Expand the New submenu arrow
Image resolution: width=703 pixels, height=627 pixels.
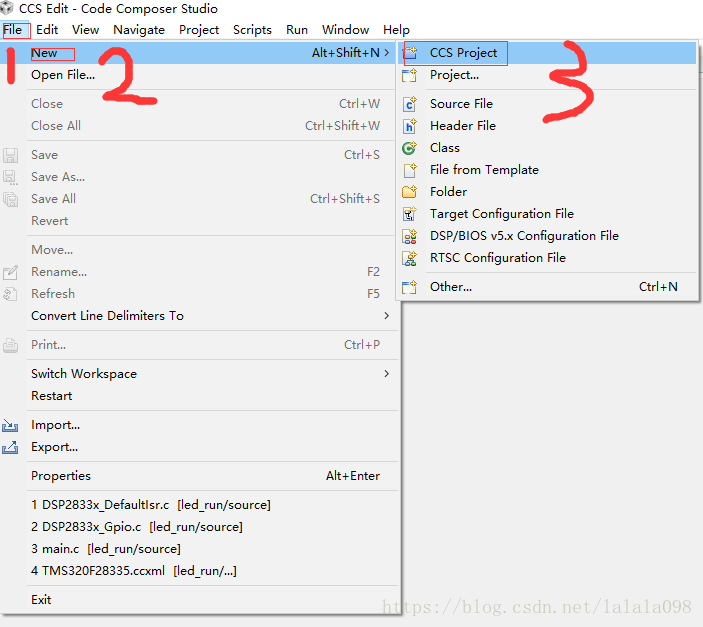point(386,53)
